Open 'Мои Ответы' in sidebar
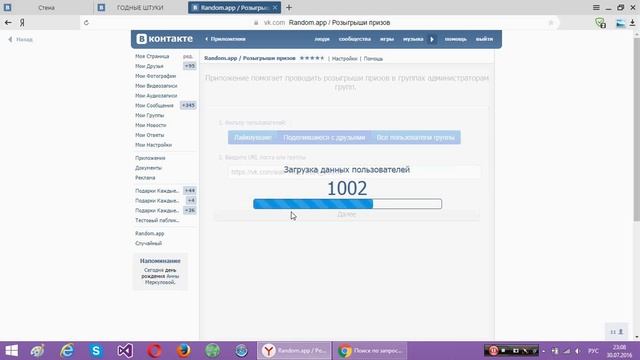The height and width of the screenshot is (360, 640). [149, 135]
